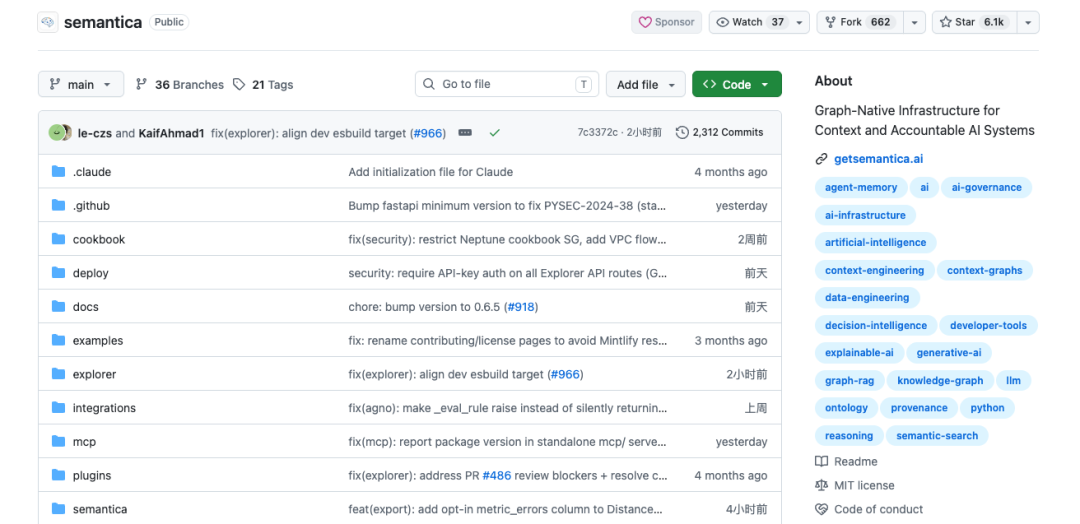The width and height of the screenshot is (1080, 524).
Task: Click the deploy folder icon
Action: tap(59, 273)
